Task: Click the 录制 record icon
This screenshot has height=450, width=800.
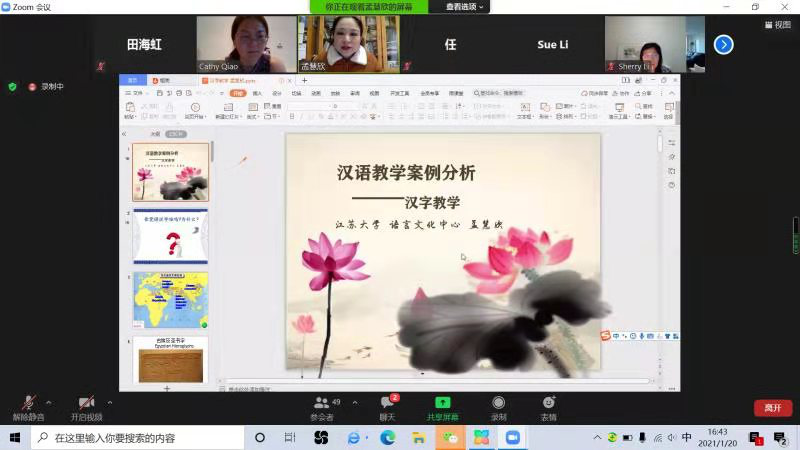Action: [x=498, y=405]
